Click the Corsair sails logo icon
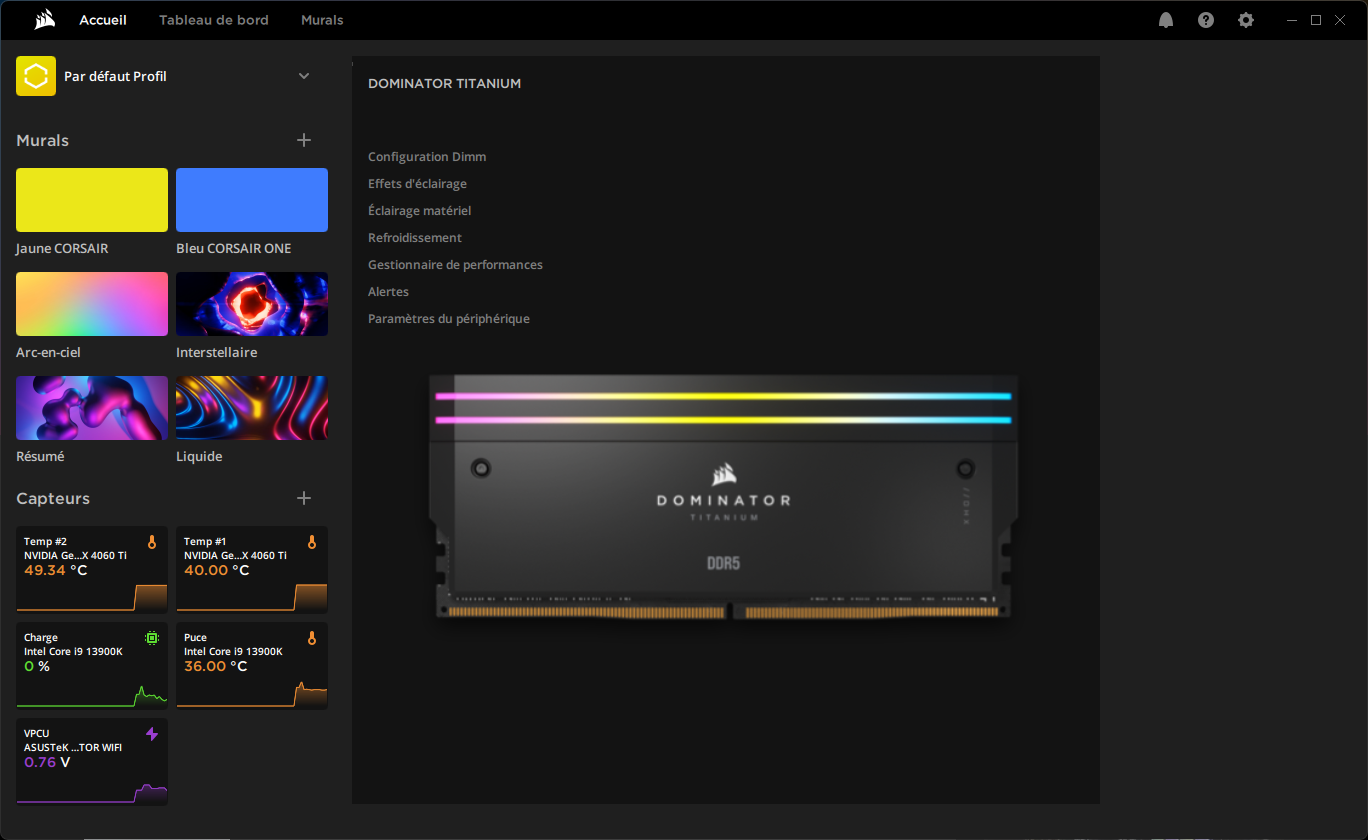The width and height of the screenshot is (1368, 840). (44, 20)
